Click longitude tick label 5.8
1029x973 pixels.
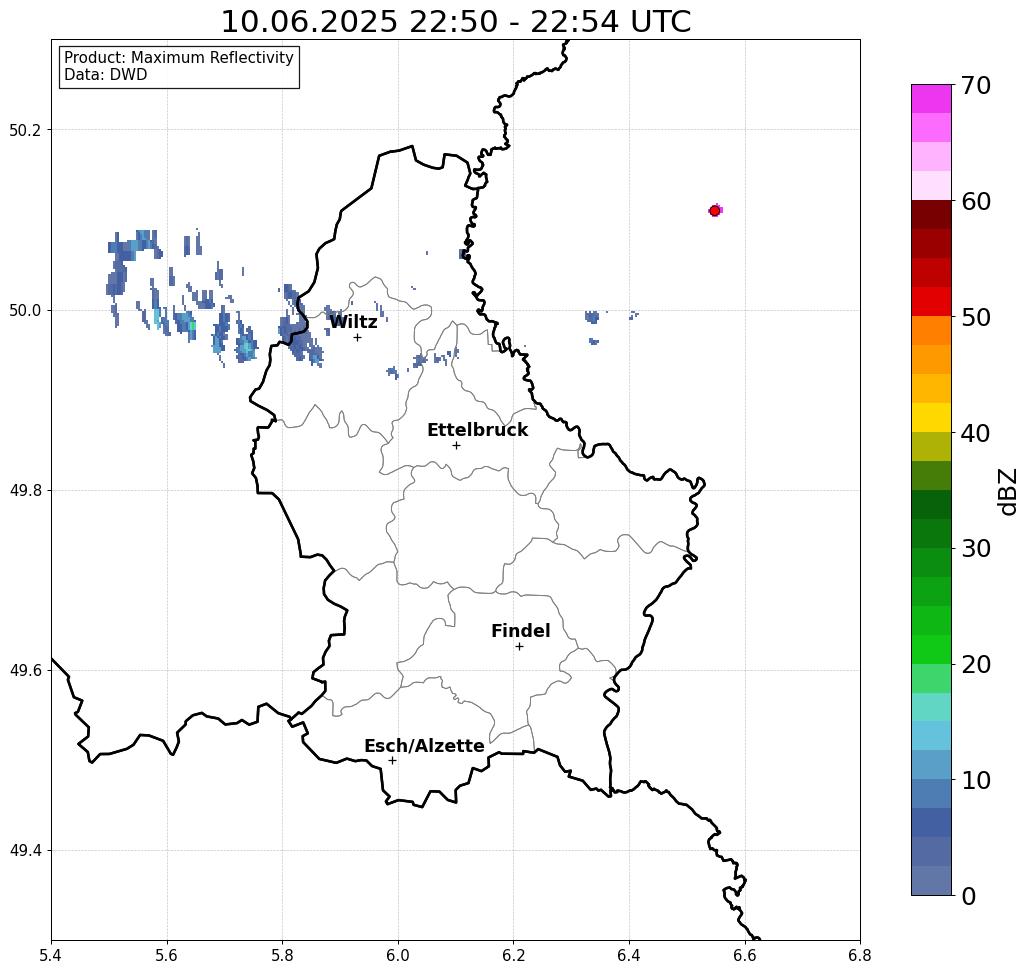(x=282, y=955)
